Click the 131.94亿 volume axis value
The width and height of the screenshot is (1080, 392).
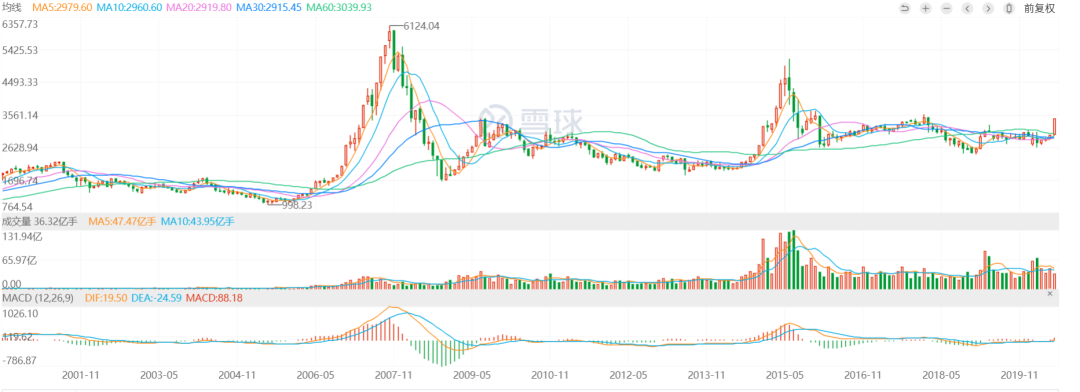pos(21,236)
